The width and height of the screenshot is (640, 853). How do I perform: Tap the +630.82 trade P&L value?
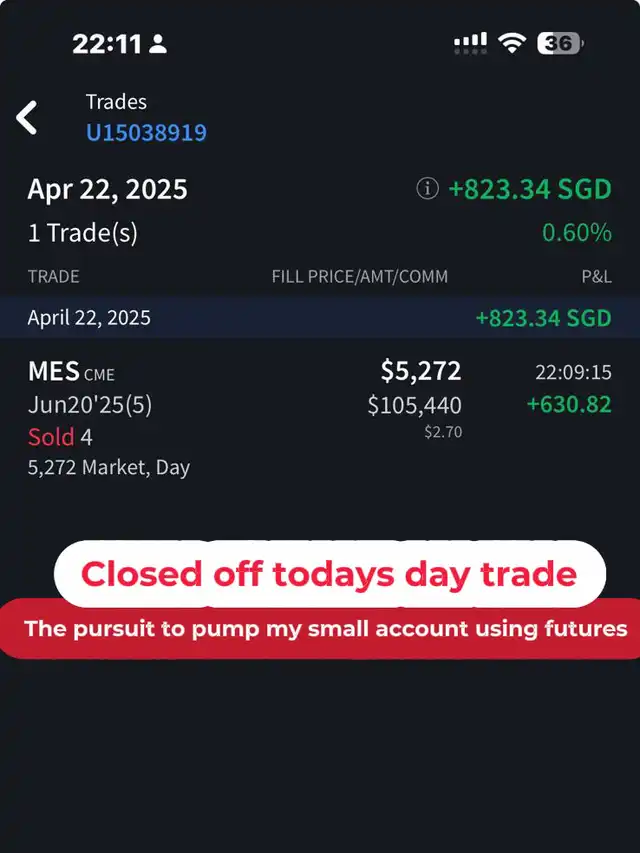pos(569,404)
